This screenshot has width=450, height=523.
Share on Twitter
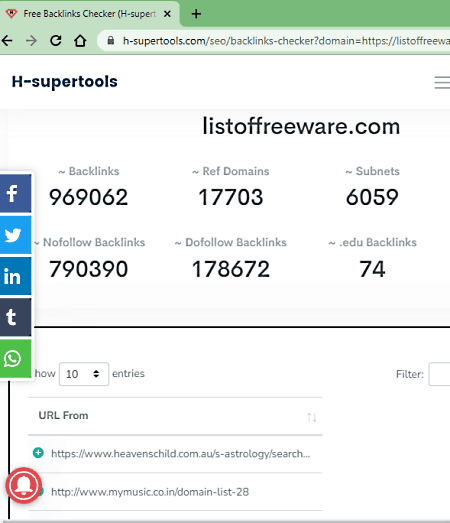click(x=15, y=235)
